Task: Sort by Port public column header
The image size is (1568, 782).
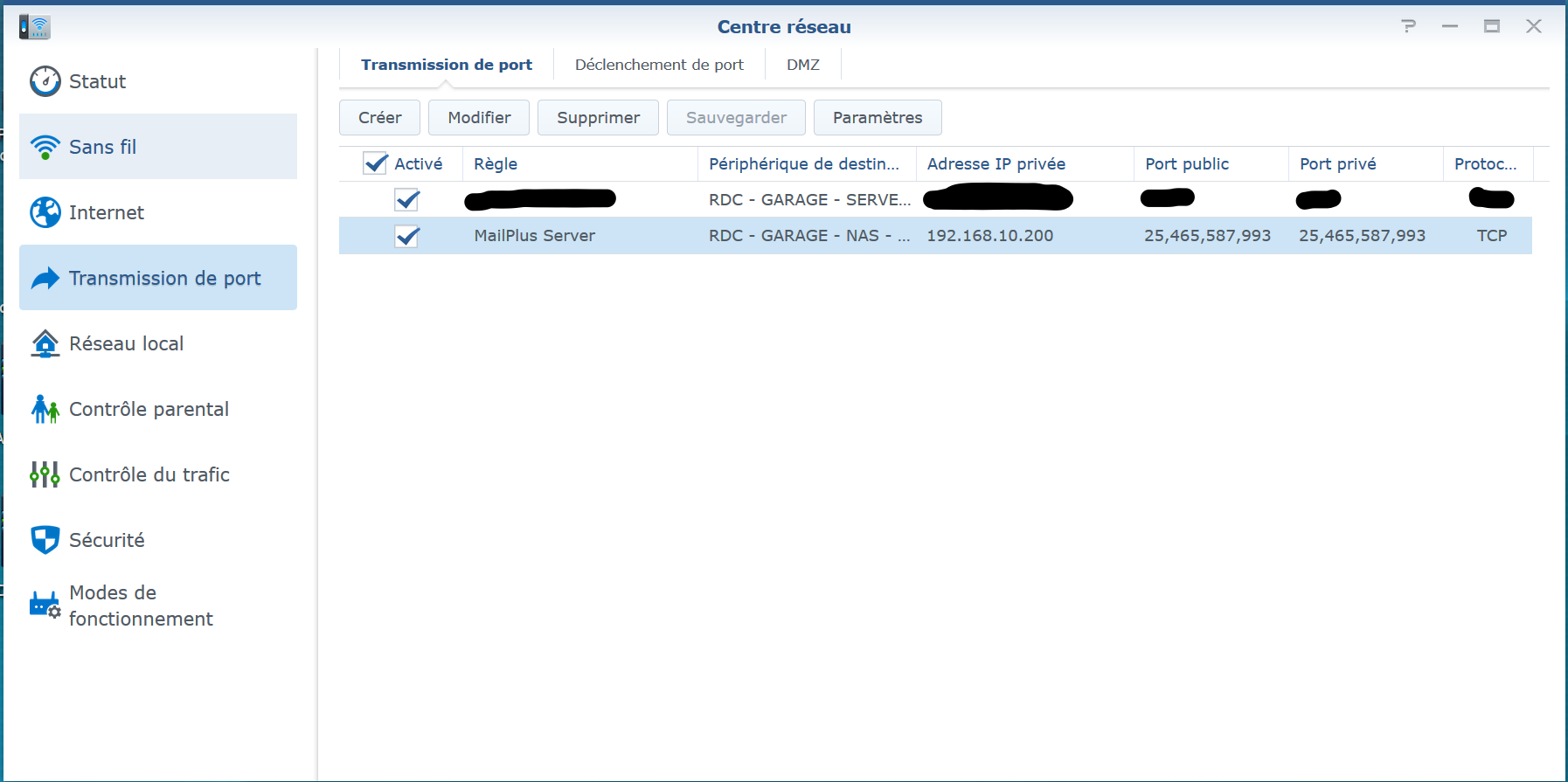Action: 1187,164
